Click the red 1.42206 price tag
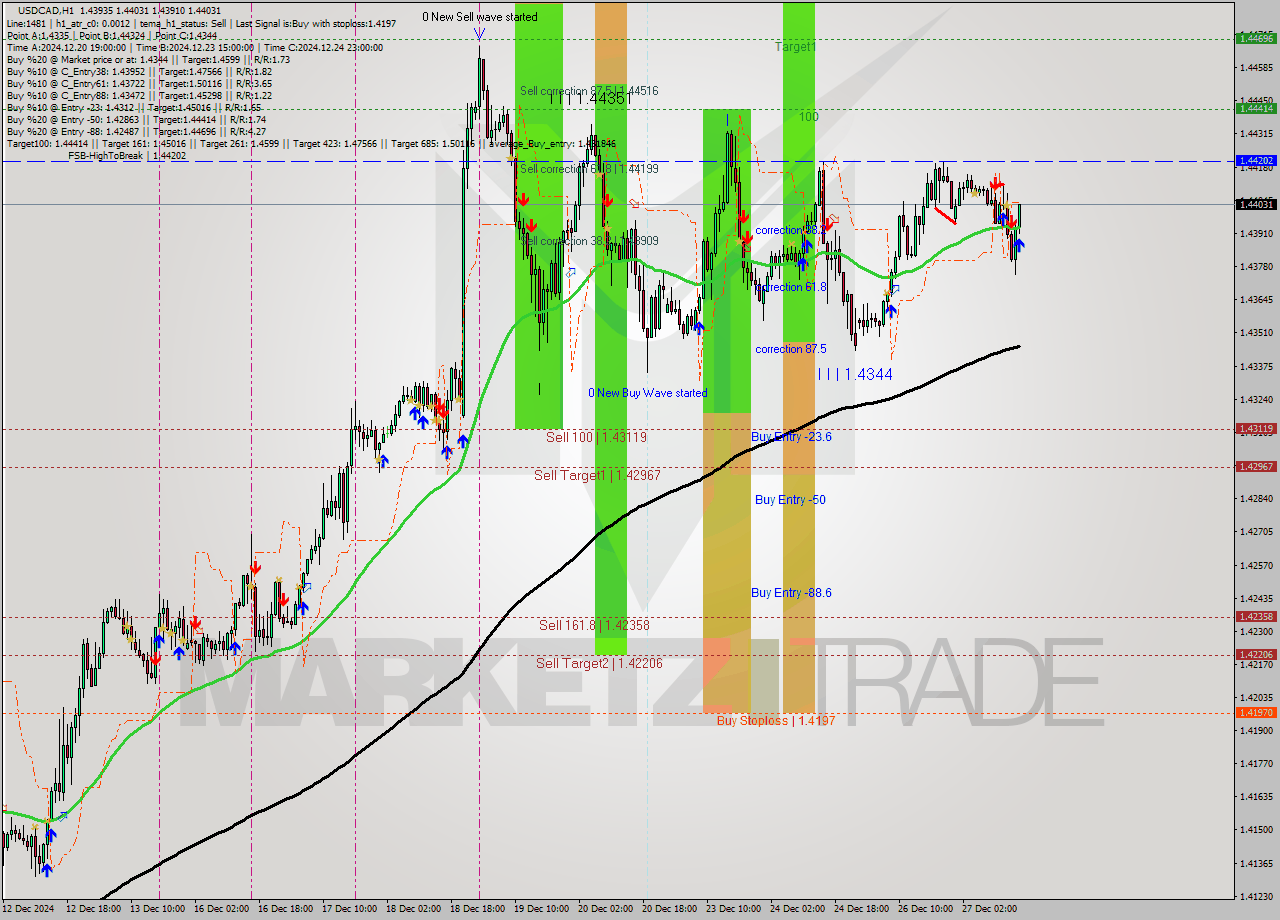The width and height of the screenshot is (1280, 920). (x=1255, y=654)
